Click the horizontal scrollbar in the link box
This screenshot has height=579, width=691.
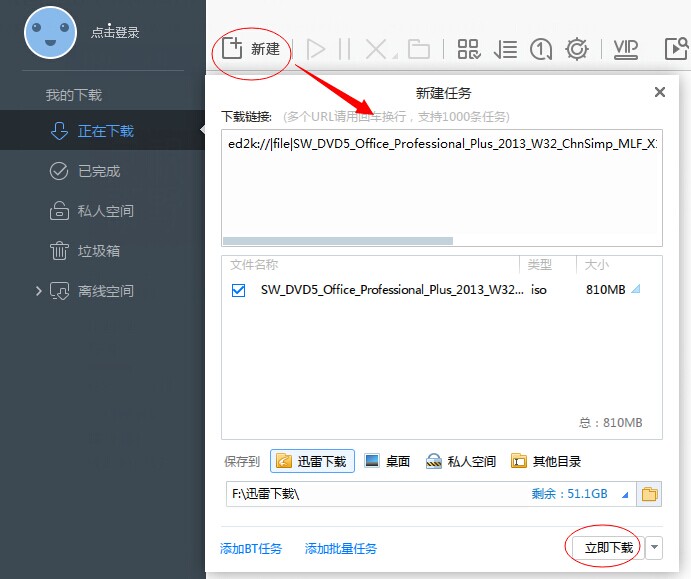tap(338, 241)
